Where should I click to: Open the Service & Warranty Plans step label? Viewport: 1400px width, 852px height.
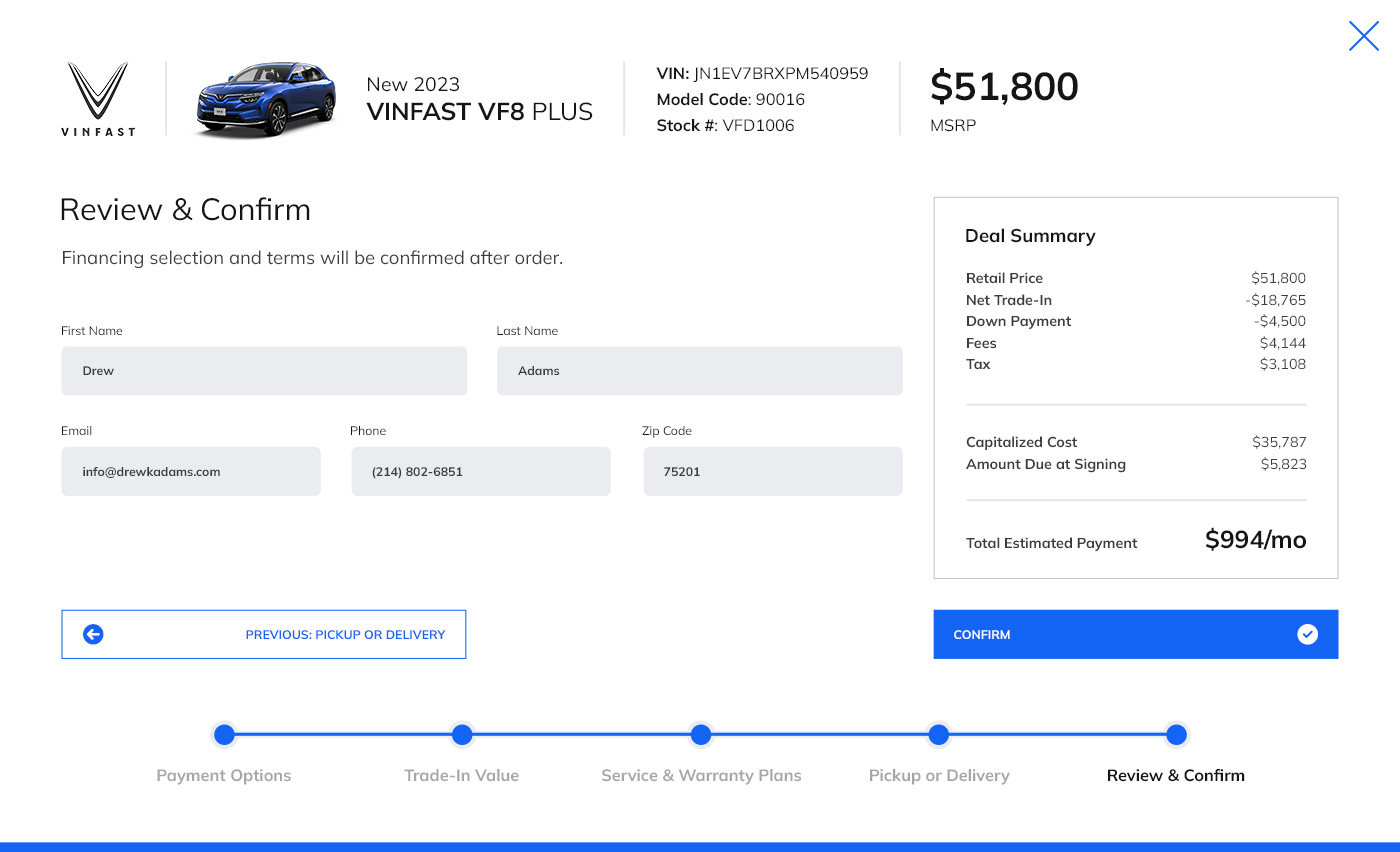[701, 775]
